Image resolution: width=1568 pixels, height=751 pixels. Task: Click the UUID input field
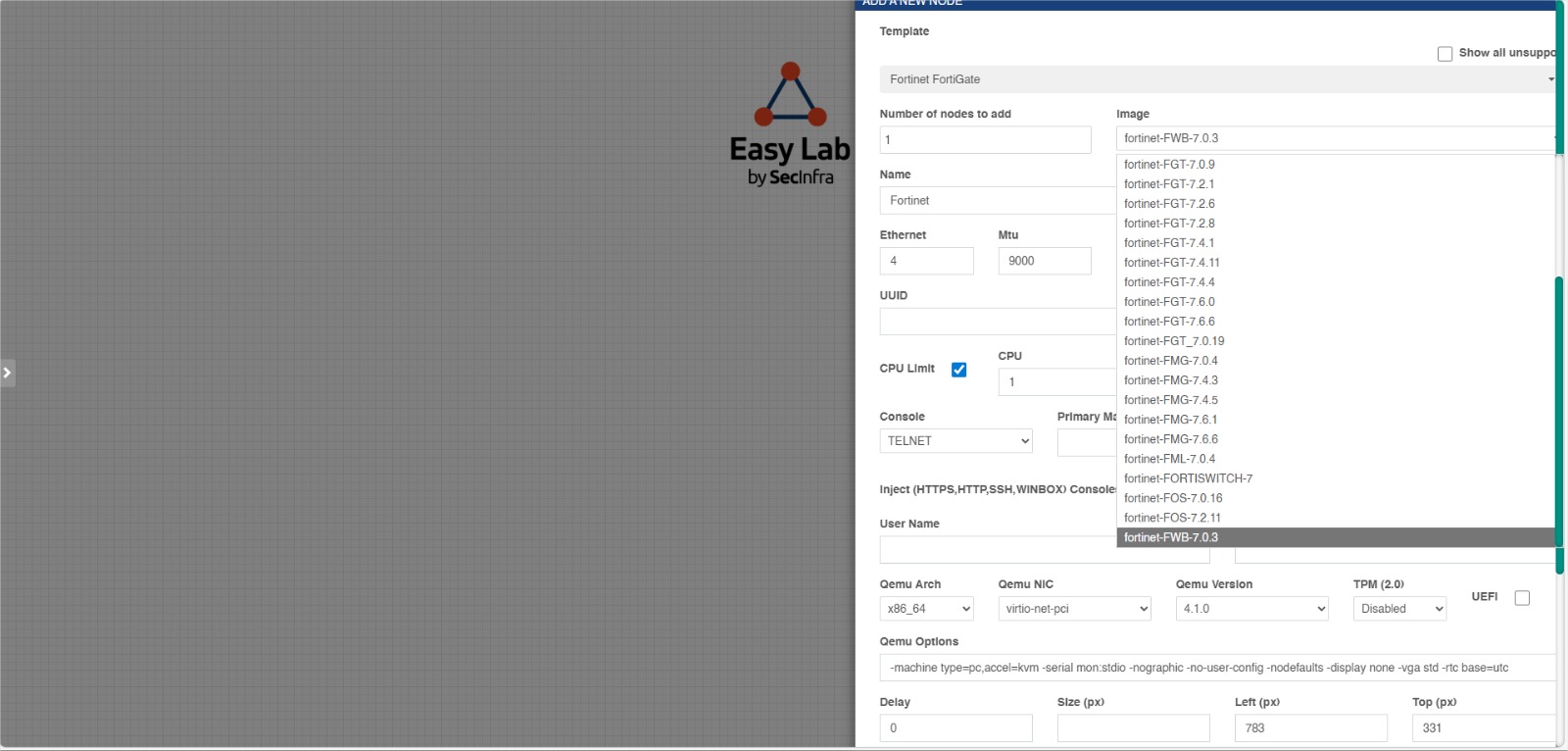[998, 322]
